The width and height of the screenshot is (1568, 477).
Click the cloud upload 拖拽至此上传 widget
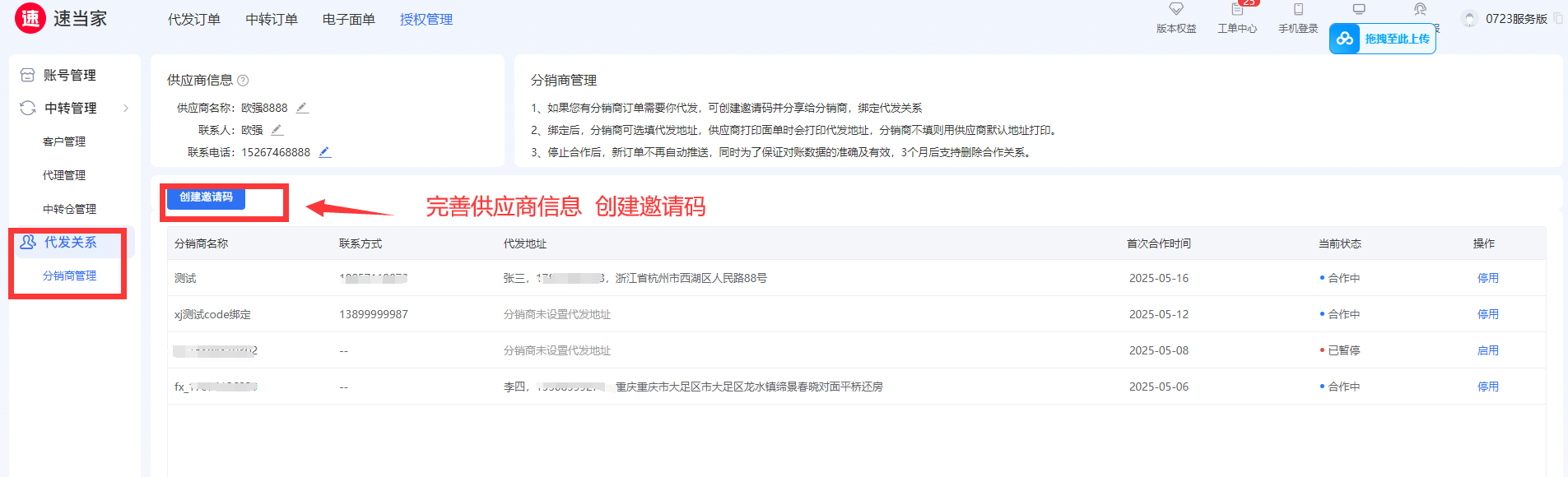pyautogui.click(x=1383, y=39)
